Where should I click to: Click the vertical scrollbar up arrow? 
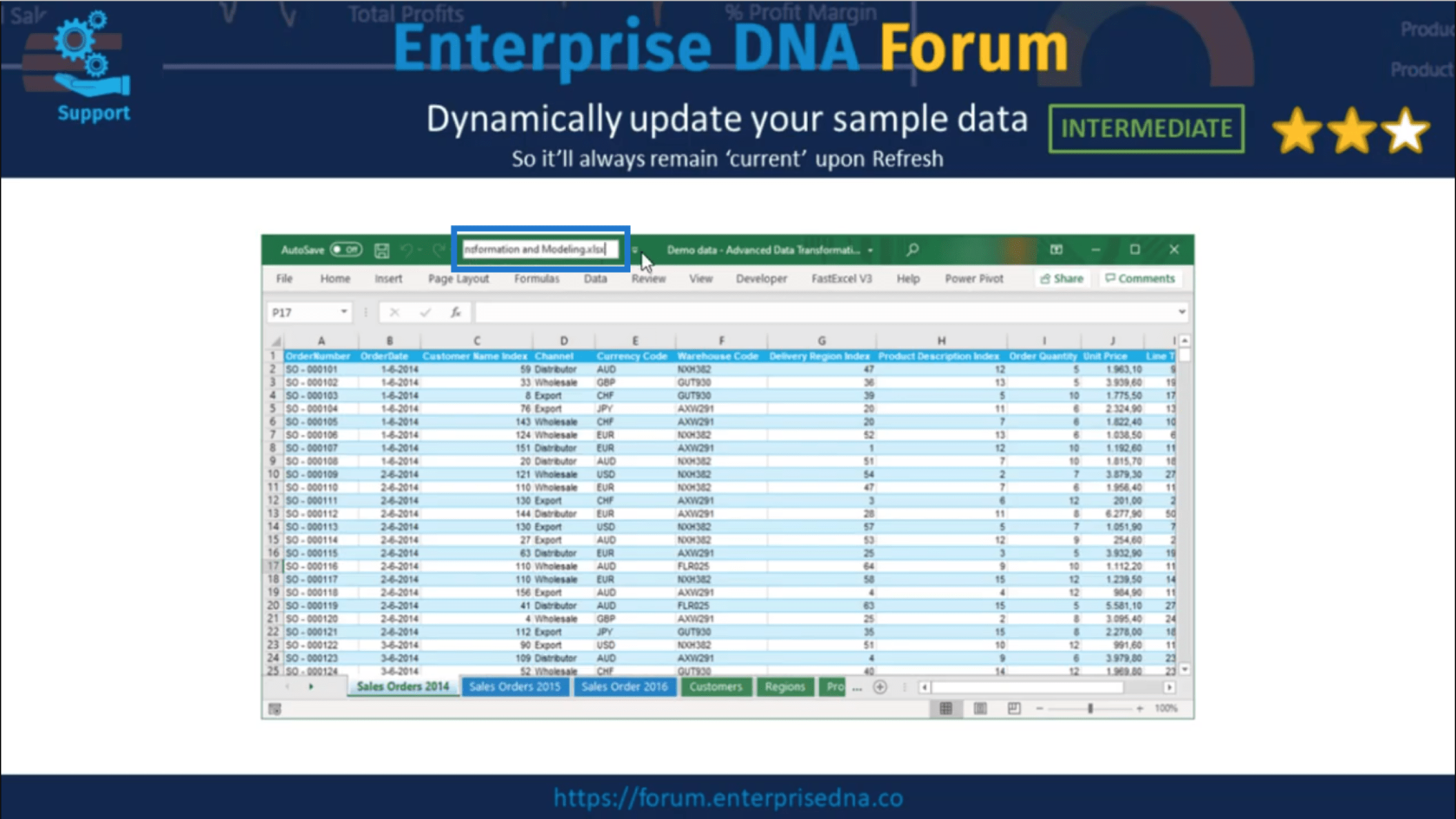point(1185,341)
